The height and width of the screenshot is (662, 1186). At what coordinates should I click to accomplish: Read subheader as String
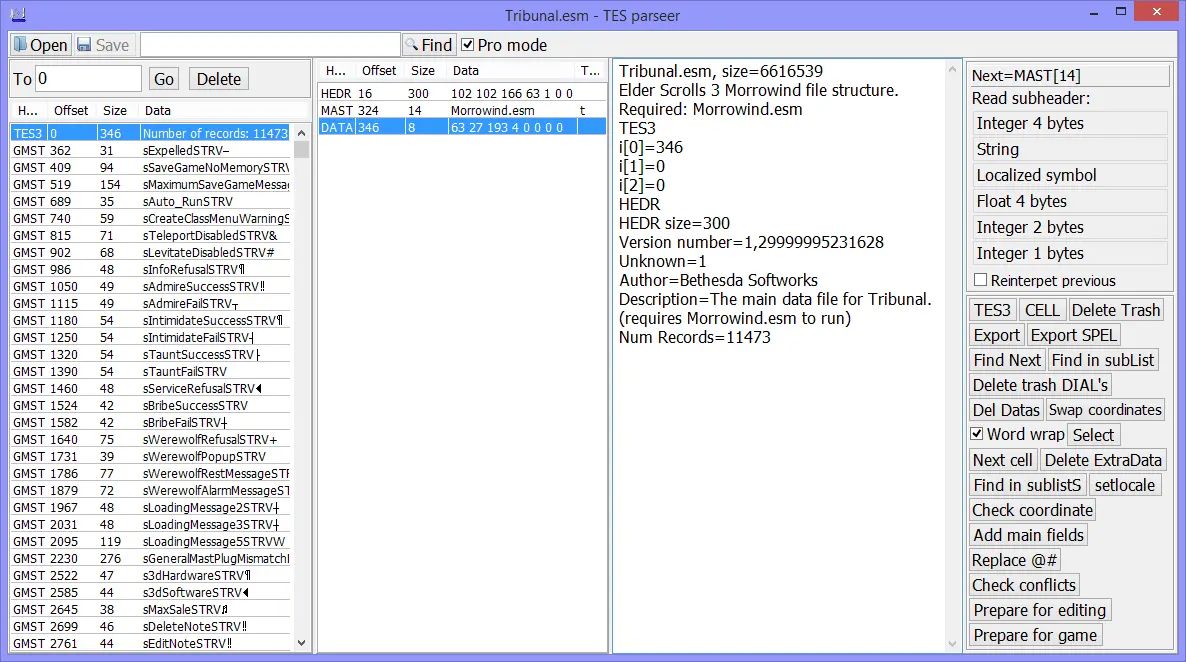click(1070, 149)
